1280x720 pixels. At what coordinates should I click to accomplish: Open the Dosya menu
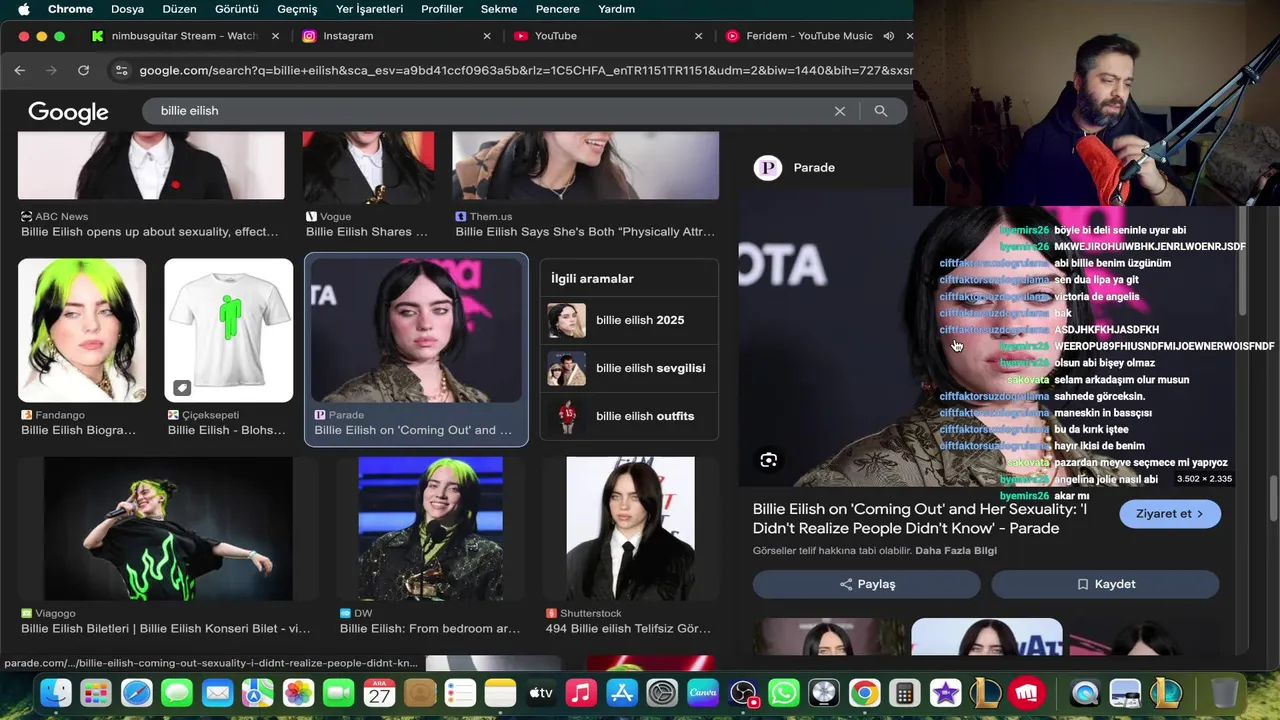tap(127, 9)
